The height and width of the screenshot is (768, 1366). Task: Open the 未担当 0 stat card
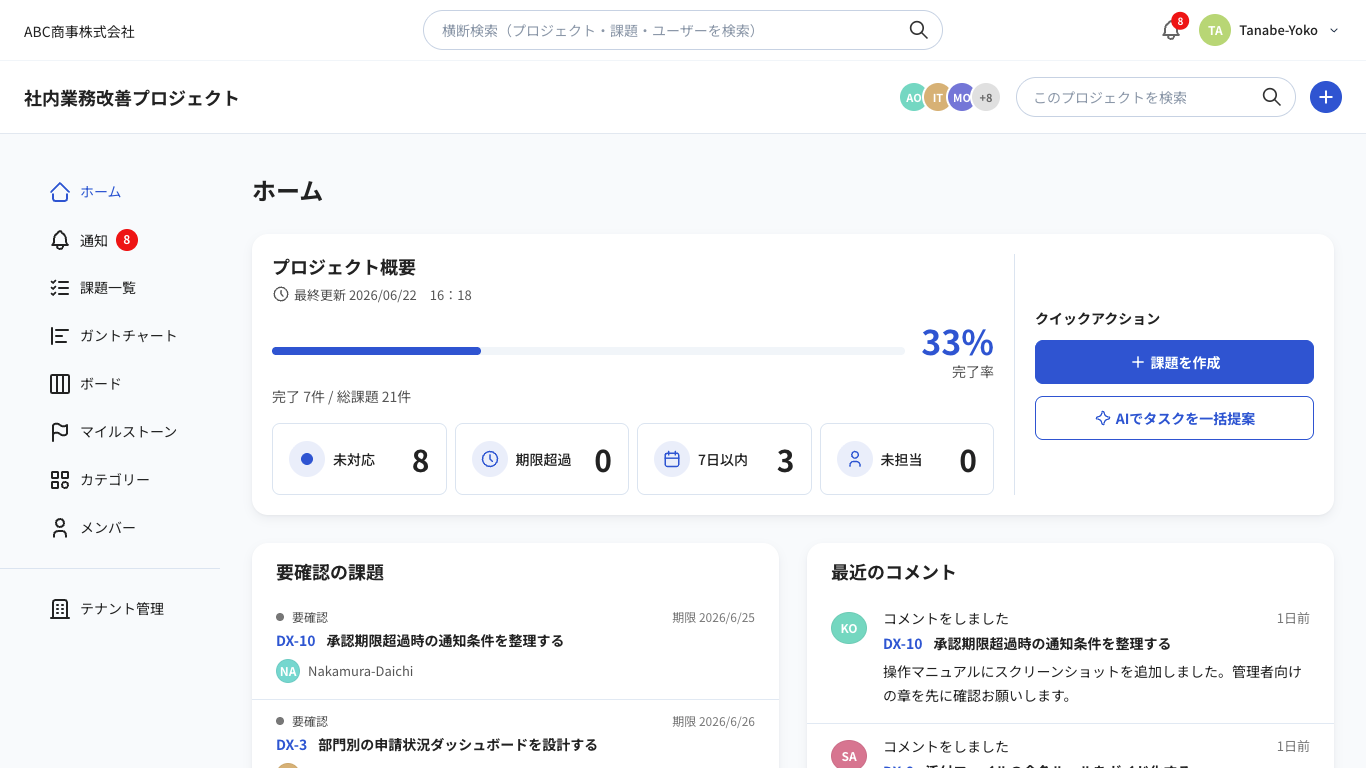907,459
